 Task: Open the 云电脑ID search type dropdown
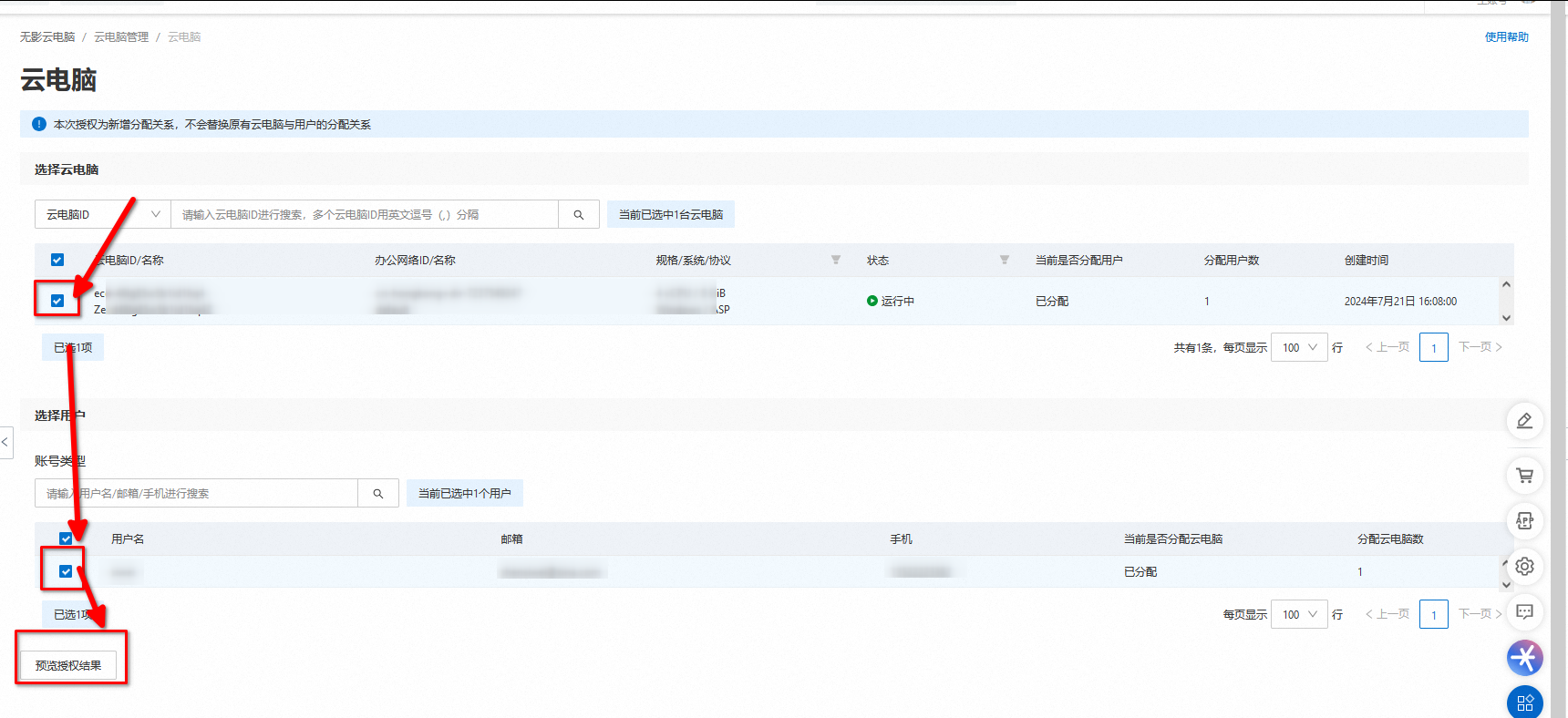click(x=102, y=215)
